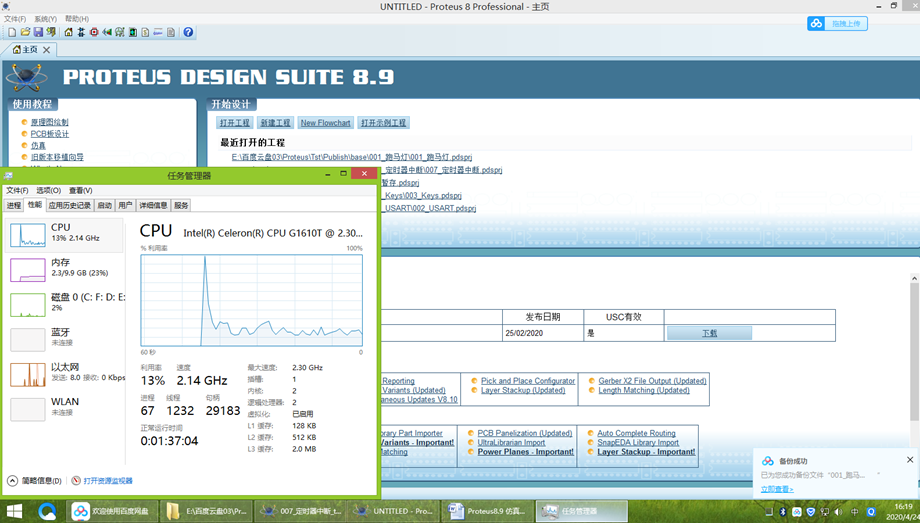920x524 pixels.
Task: Open Task Manager 文件(F) menu
Action: coord(17,190)
